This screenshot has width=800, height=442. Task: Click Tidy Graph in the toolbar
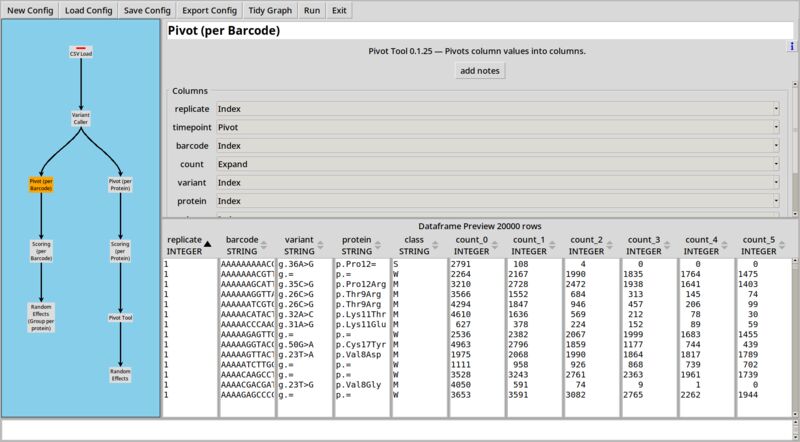[270, 10]
